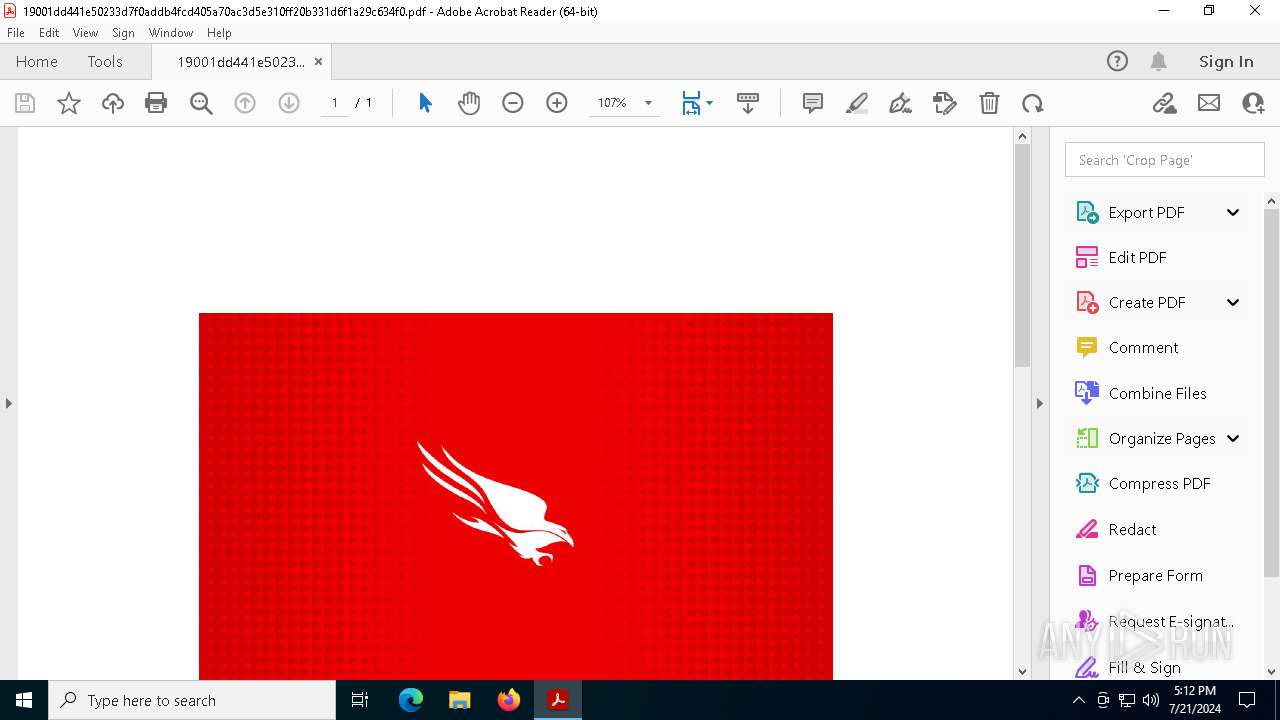The height and width of the screenshot is (720, 1280).
Task: Open the Sign document pen icon
Action: [x=900, y=103]
